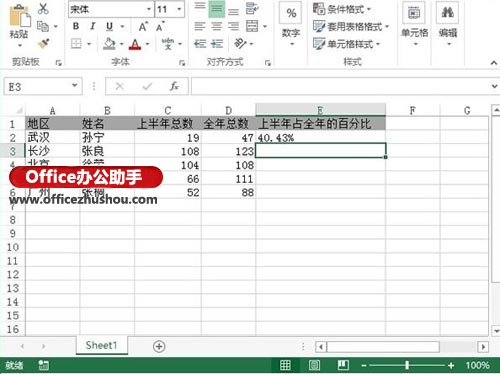The height and width of the screenshot is (374, 500).
Task: Select cell containing 40.43%
Action: pyautogui.click(x=320, y=137)
